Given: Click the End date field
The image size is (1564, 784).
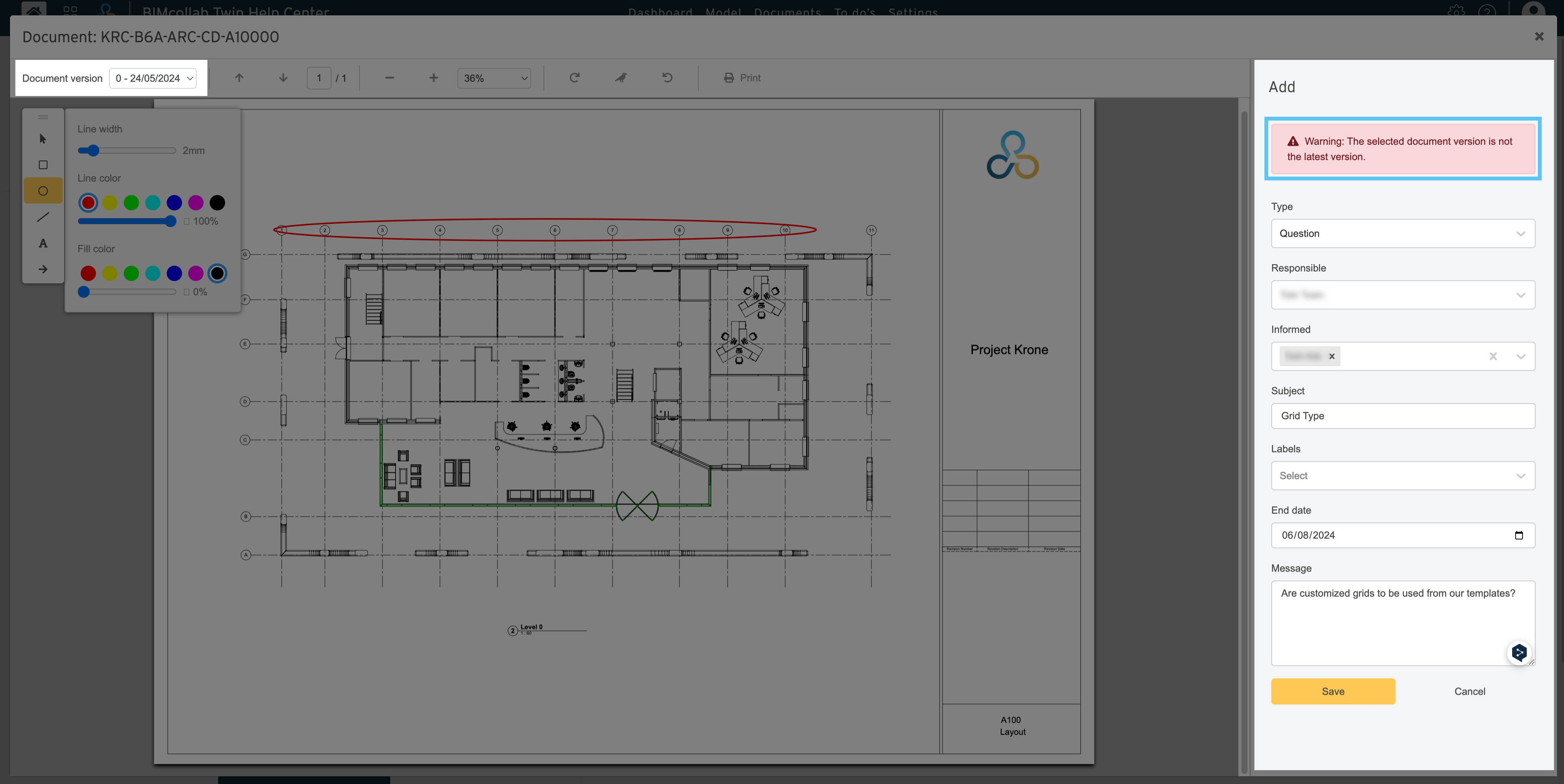Looking at the screenshot, I should [1403, 535].
